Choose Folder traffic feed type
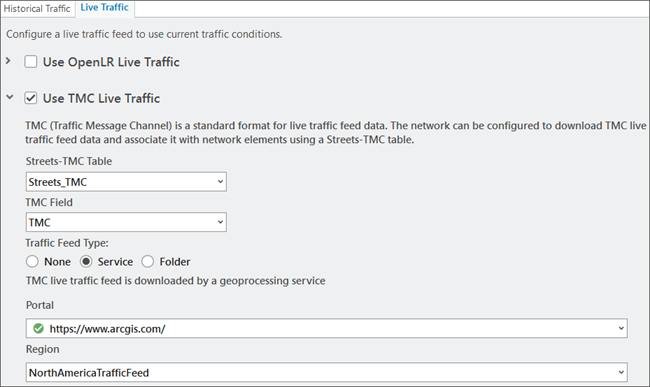This screenshot has height=387, width=650. click(148, 262)
